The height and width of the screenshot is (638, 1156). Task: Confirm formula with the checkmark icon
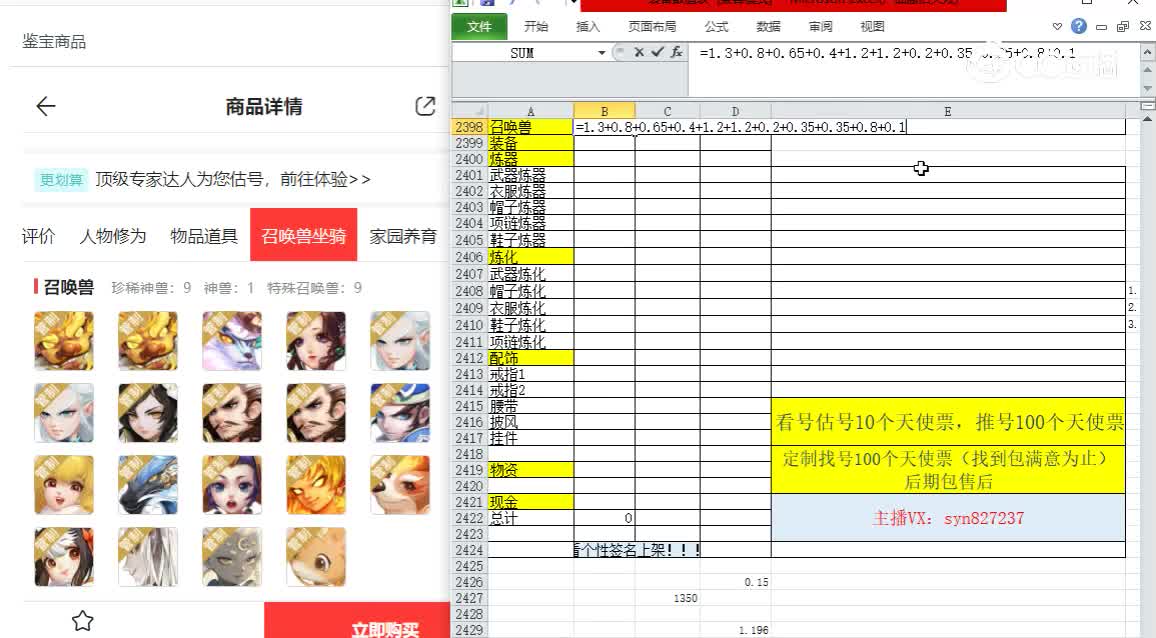coord(657,52)
